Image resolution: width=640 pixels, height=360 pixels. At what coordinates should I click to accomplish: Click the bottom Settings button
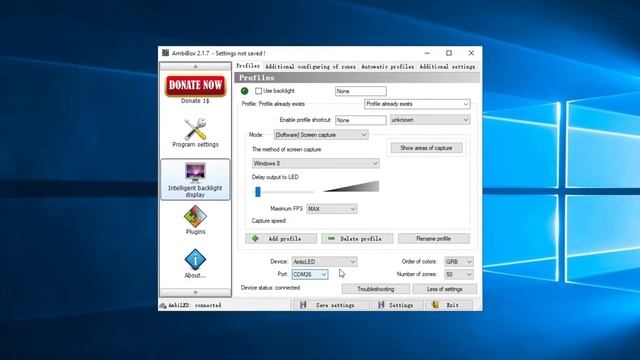pyautogui.click(x=398, y=305)
